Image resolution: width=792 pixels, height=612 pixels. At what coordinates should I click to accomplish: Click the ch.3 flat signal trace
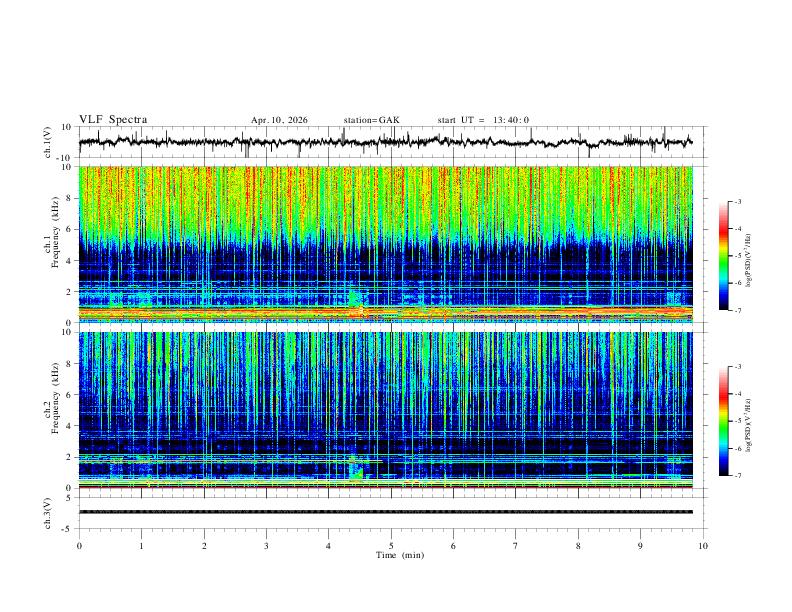click(386, 512)
